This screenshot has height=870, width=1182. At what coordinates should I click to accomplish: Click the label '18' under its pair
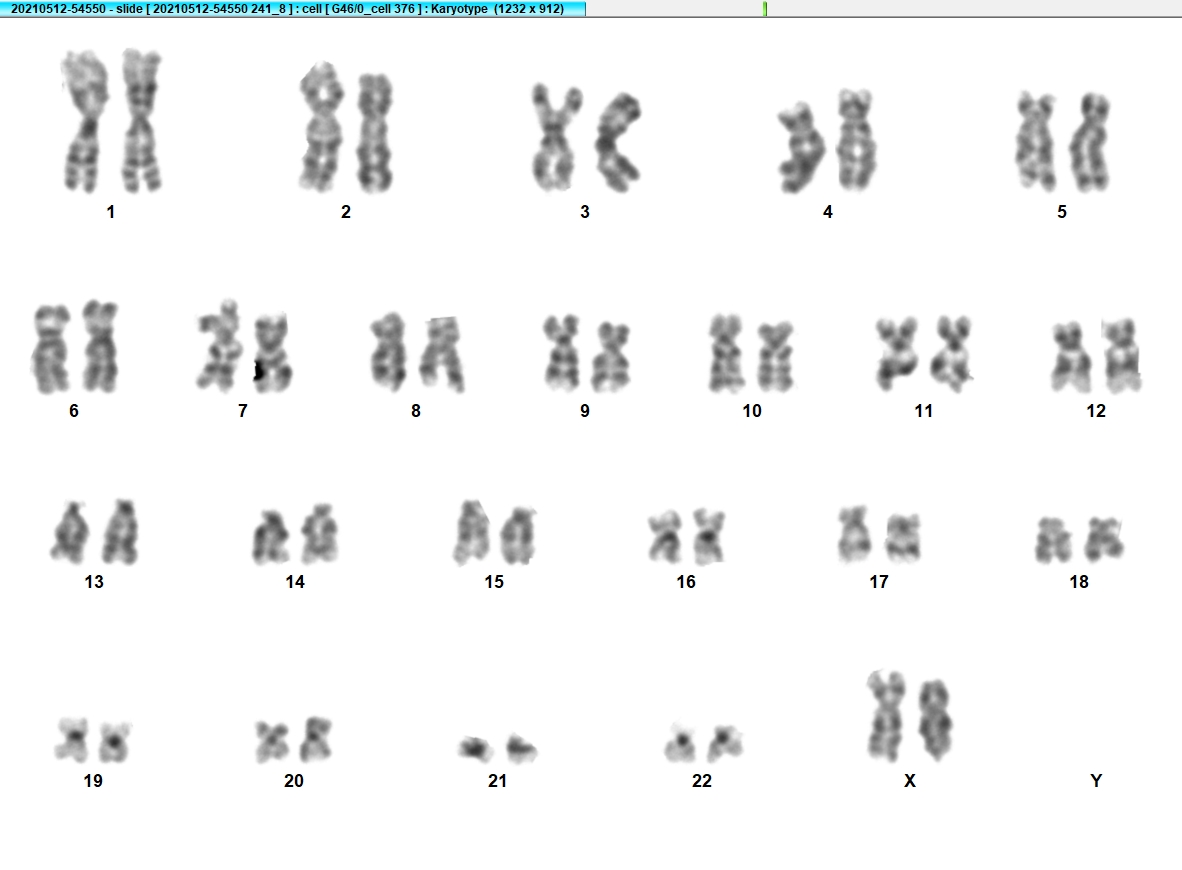(x=1079, y=582)
